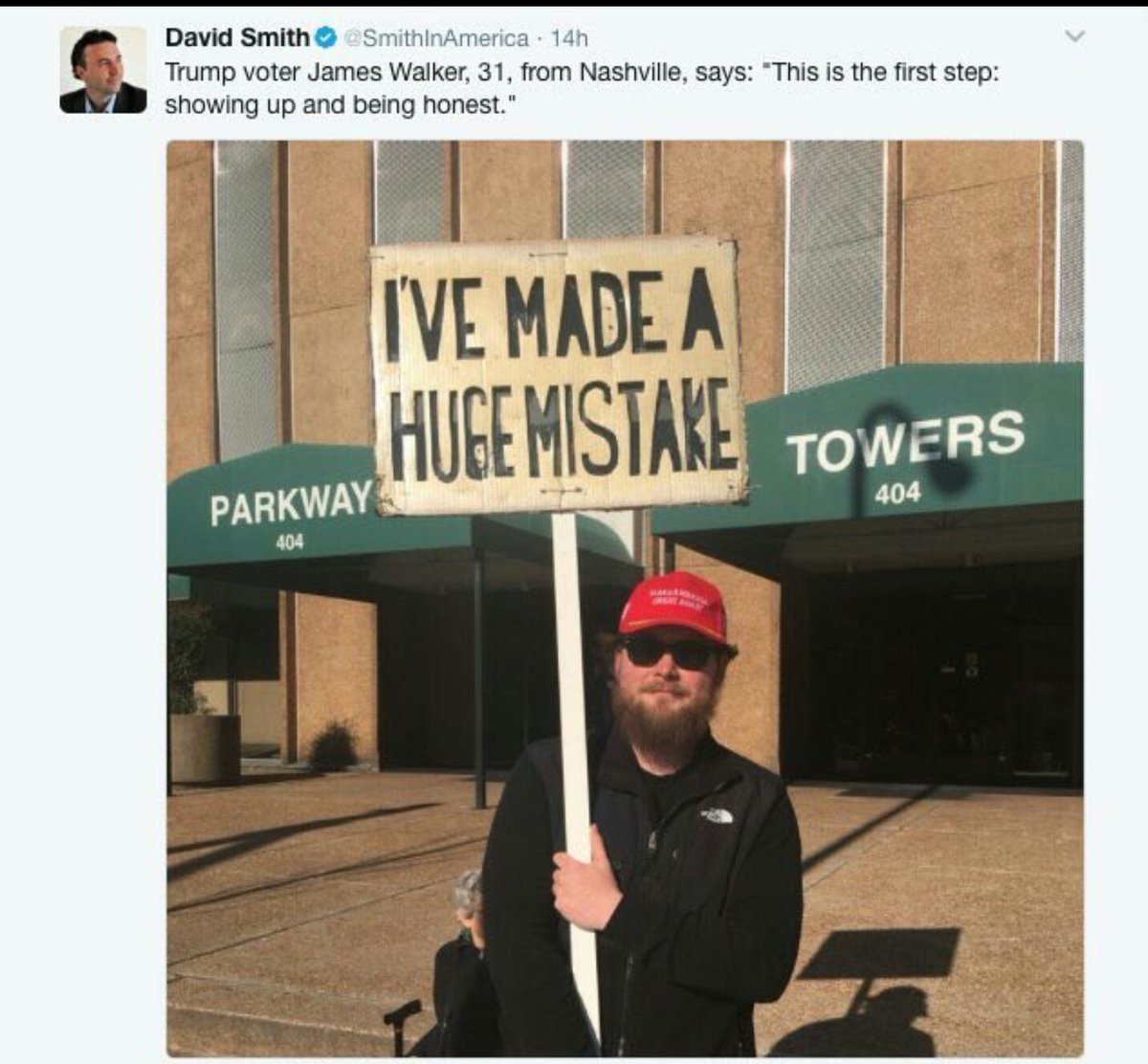Viewport: 1148px width, 1064px height.
Task: Click the red cap in the photo
Action: click(x=674, y=608)
